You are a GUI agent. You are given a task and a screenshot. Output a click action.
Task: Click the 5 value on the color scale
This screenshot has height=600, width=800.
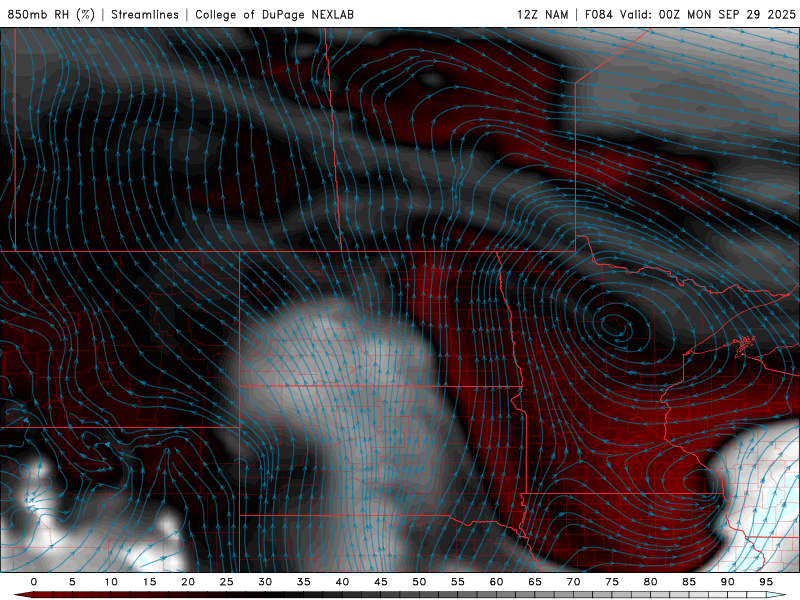[x=72, y=582]
